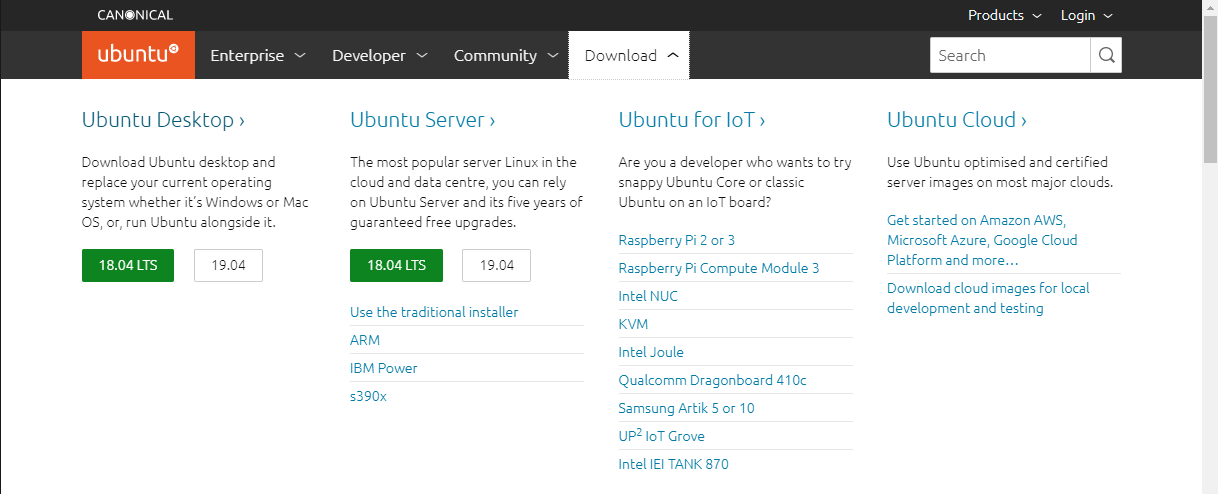Select the Ubuntu Desktop 19.04 button
Viewport: 1218px width, 494px height.
[228, 265]
